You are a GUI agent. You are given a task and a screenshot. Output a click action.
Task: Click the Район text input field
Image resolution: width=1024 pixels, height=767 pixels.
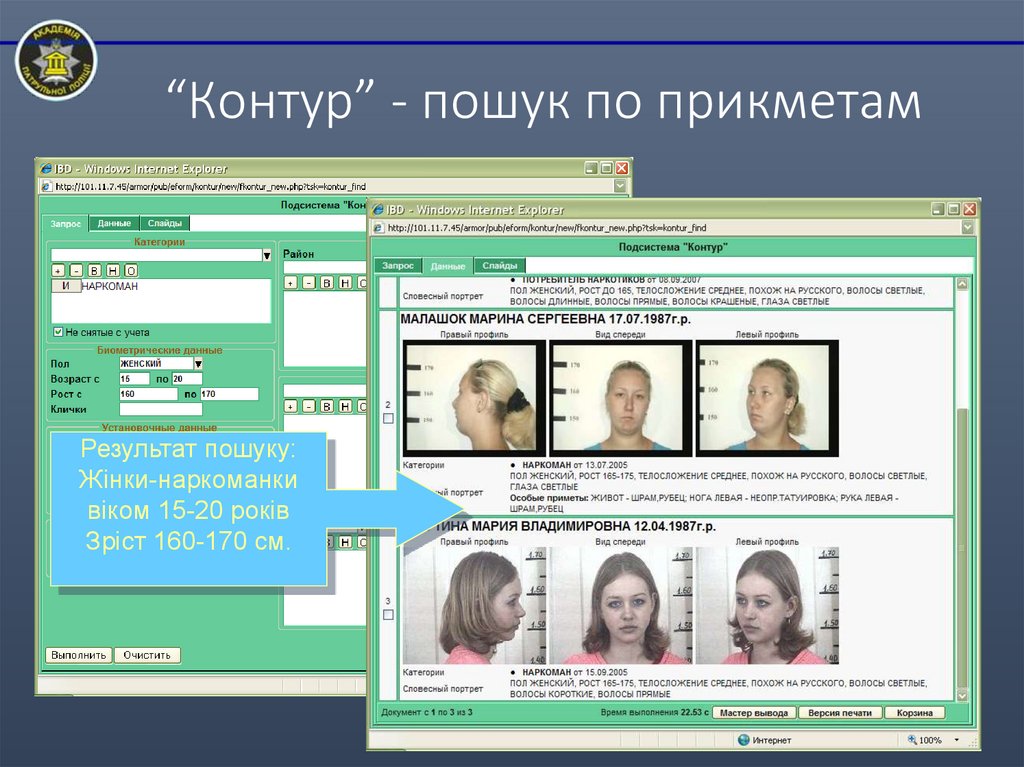pos(324,267)
